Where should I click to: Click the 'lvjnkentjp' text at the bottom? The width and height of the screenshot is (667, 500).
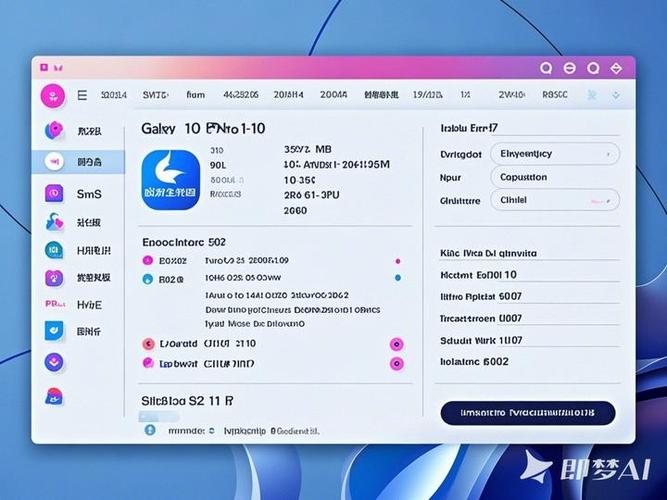pyautogui.click(x=245, y=431)
